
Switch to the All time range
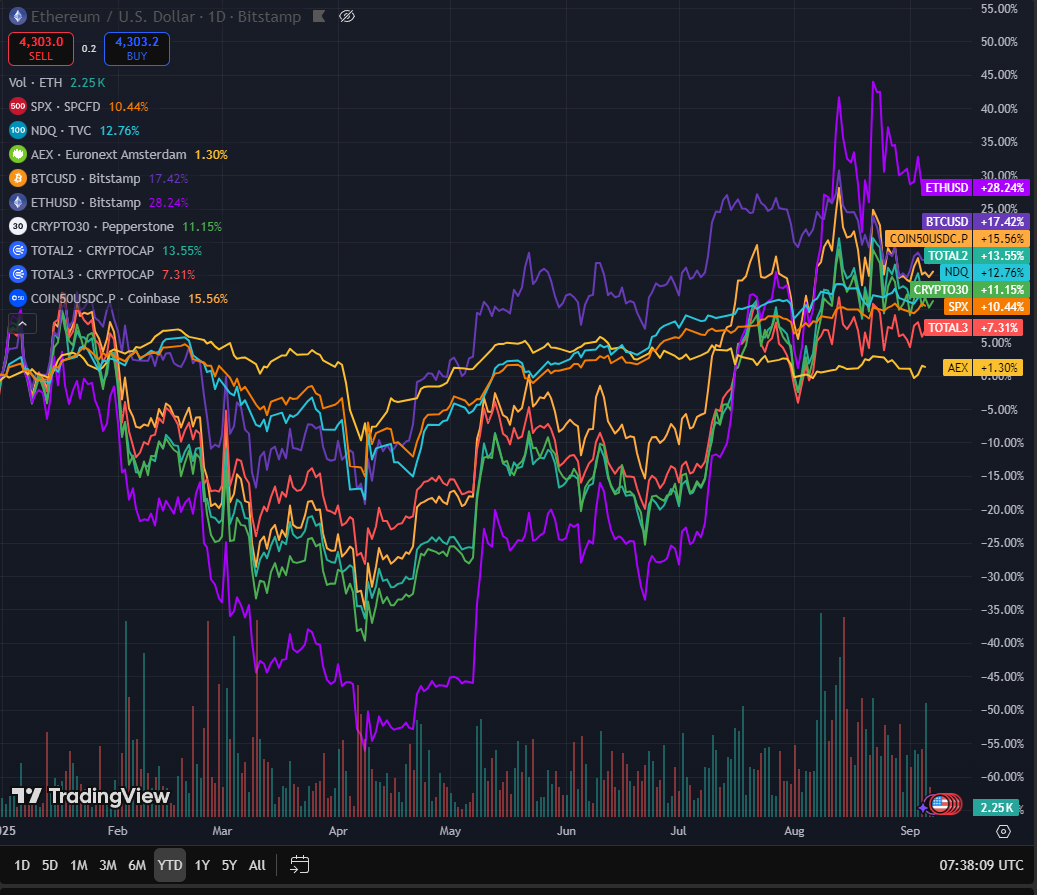257,865
